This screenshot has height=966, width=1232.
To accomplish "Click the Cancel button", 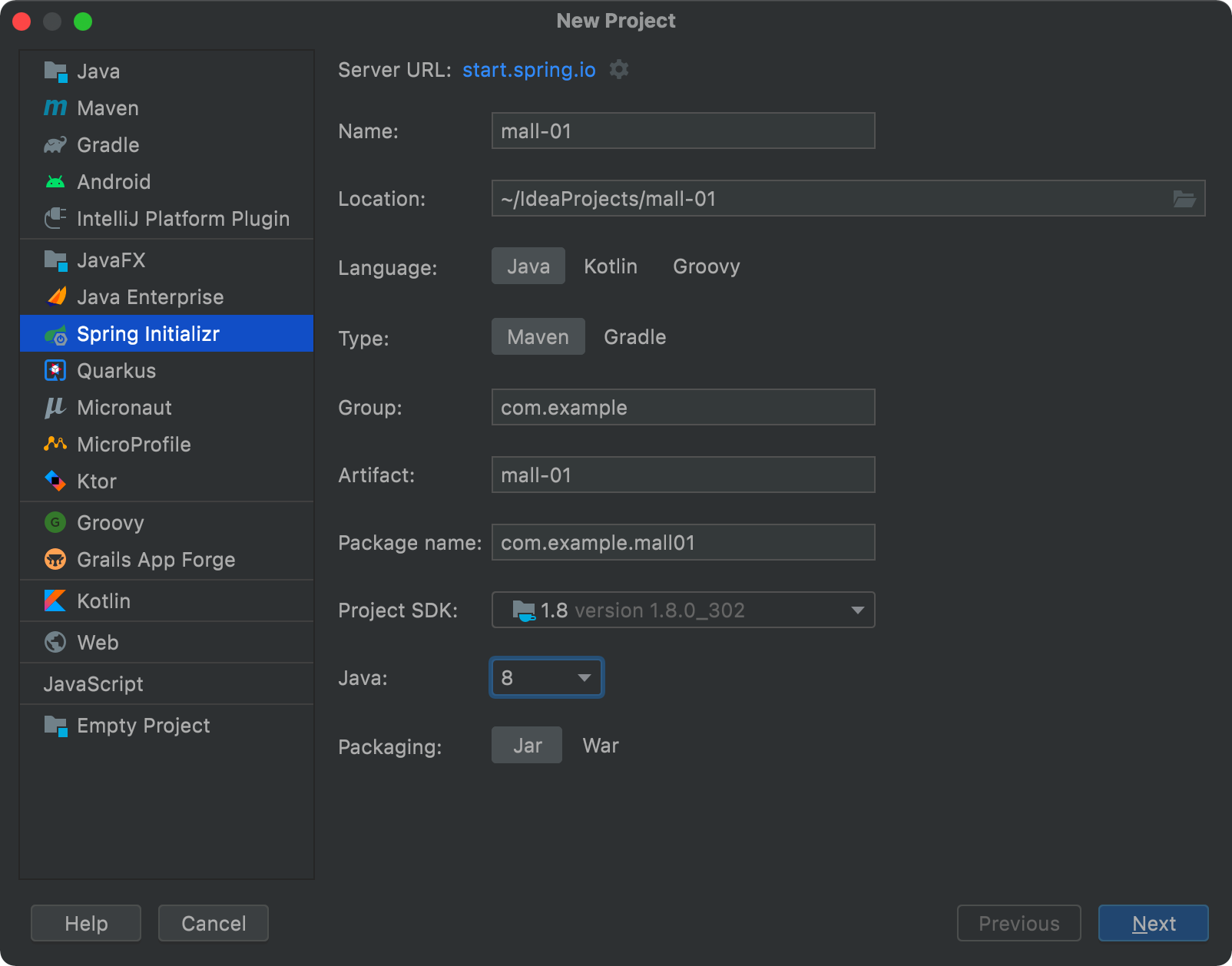I will (x=214, y=923).
